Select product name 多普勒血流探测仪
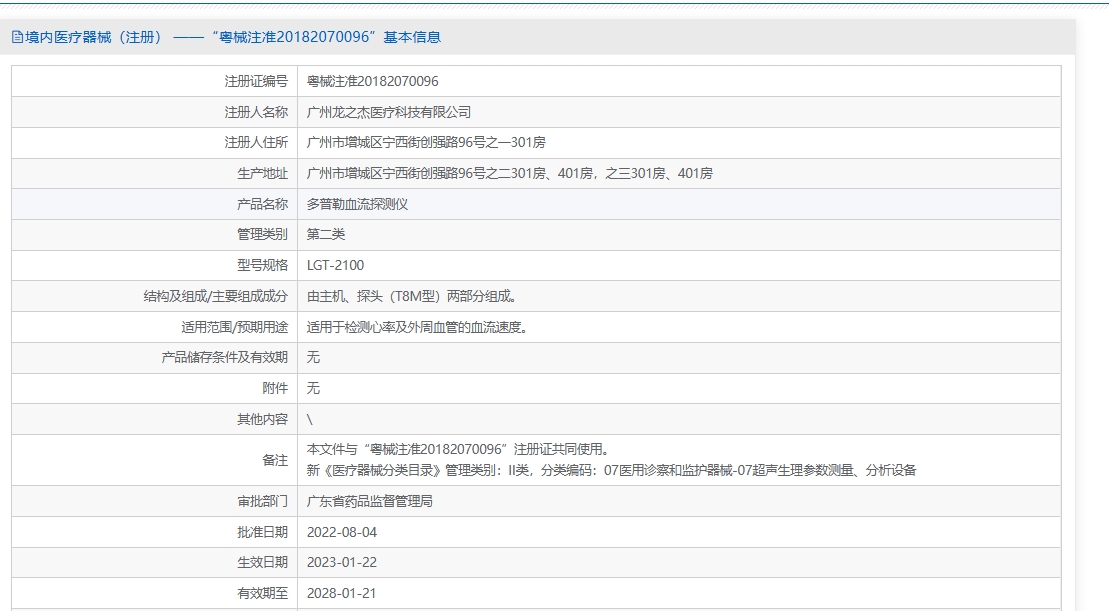This screenshot has width=1109, height=611. click(357, 204)
